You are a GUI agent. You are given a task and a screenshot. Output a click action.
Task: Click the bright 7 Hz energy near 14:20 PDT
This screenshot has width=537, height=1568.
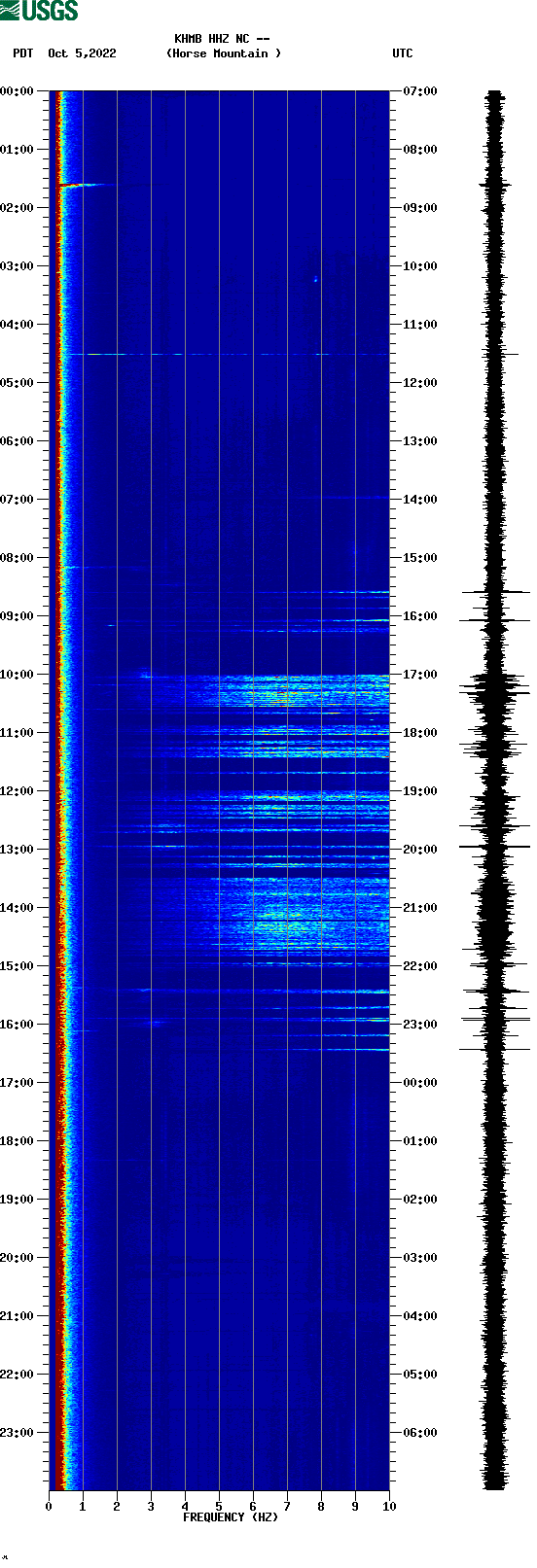(287, 925)
